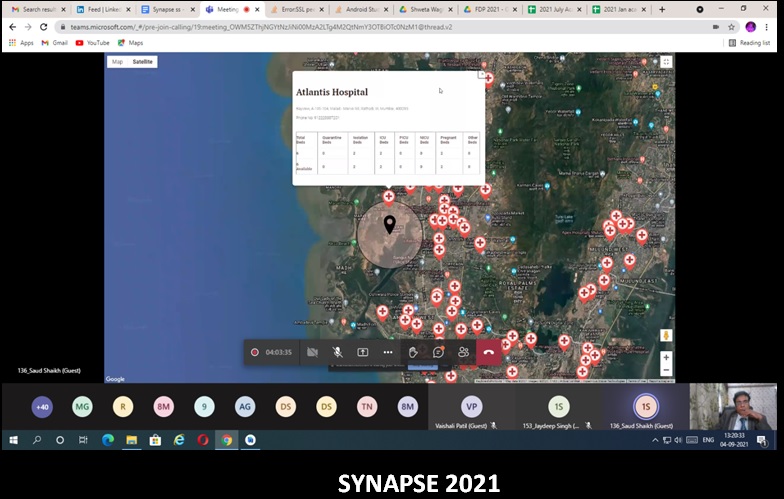Open the Windows Start menu
The image size is (784, 499).
[14, 440]
